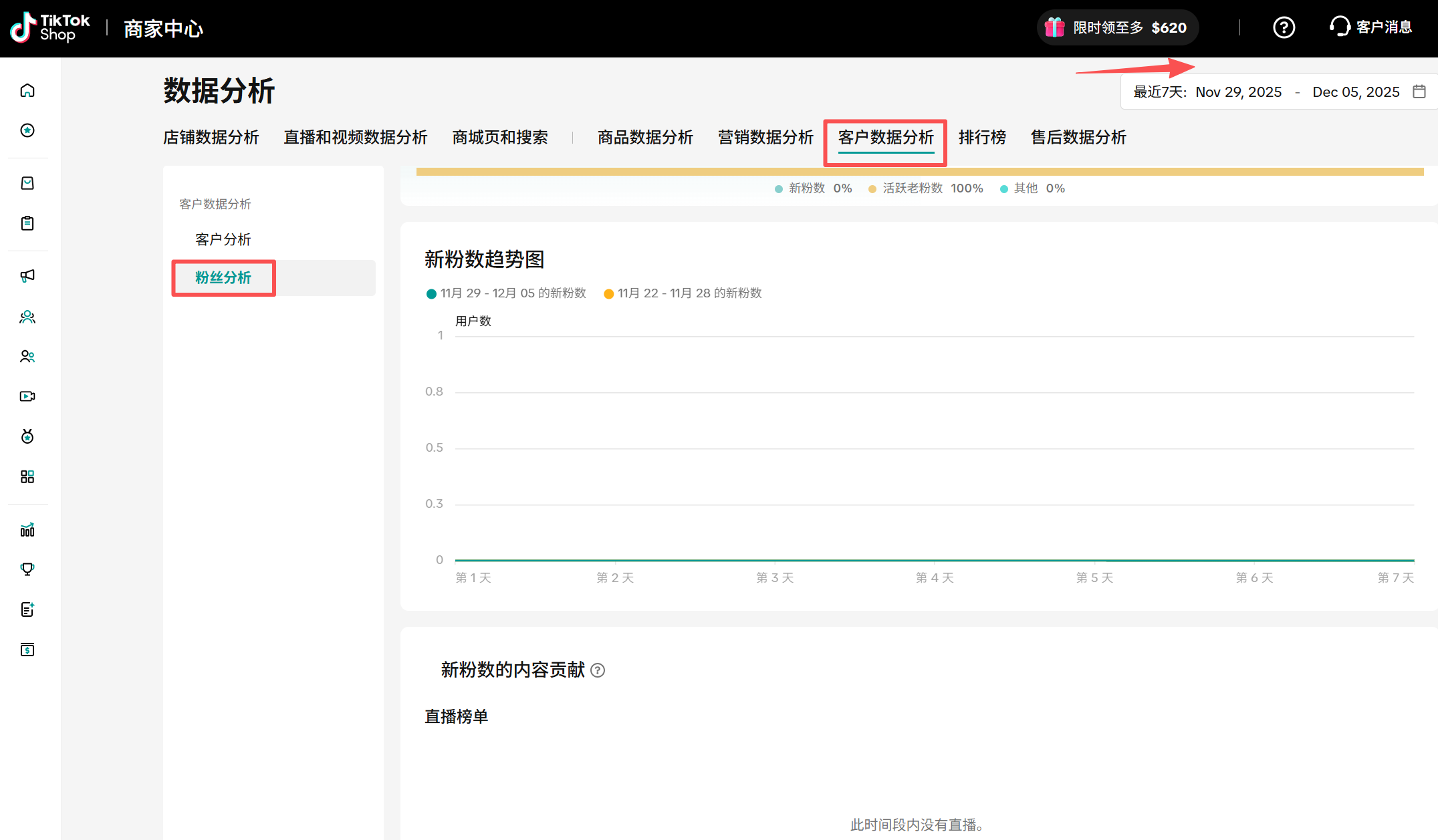Switch to 商品数据分析 tab
This screenshot has height=840, width=1438.
pyautogui.click(x=645, y=137)
